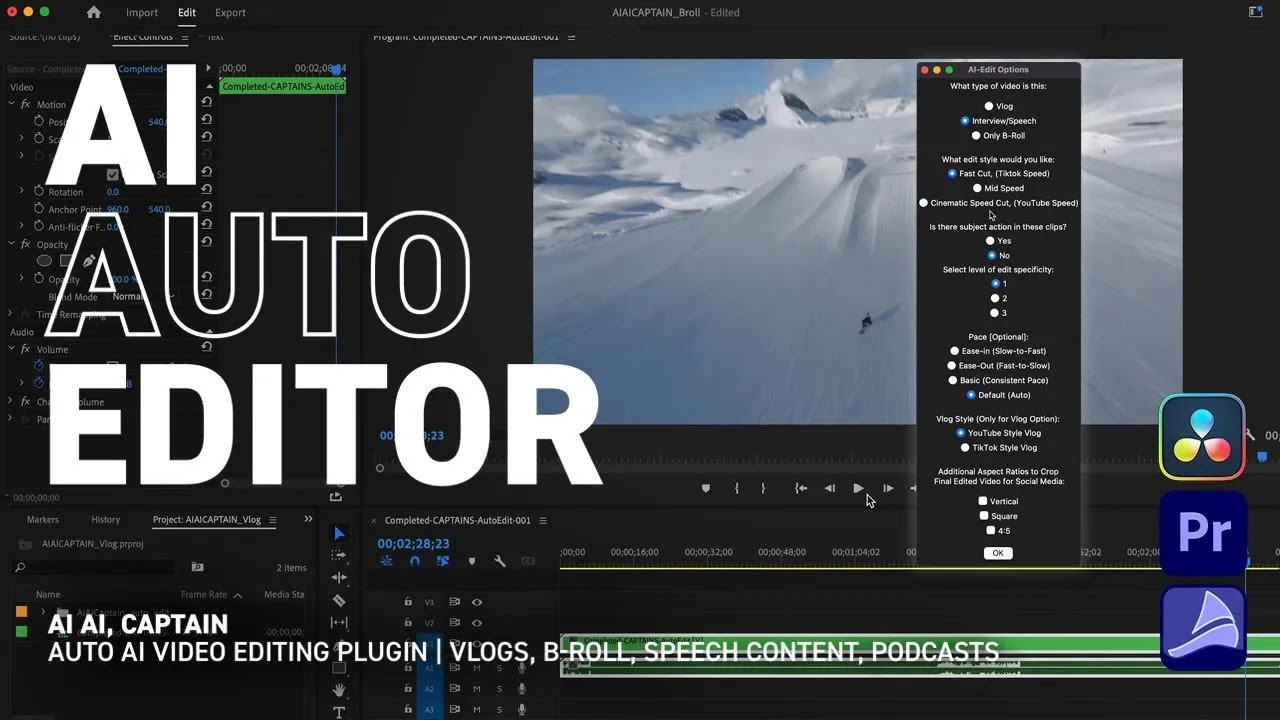This screenshot has width=1280, height=720.
Task: Mute audio track A2
Action: (477, 688)
